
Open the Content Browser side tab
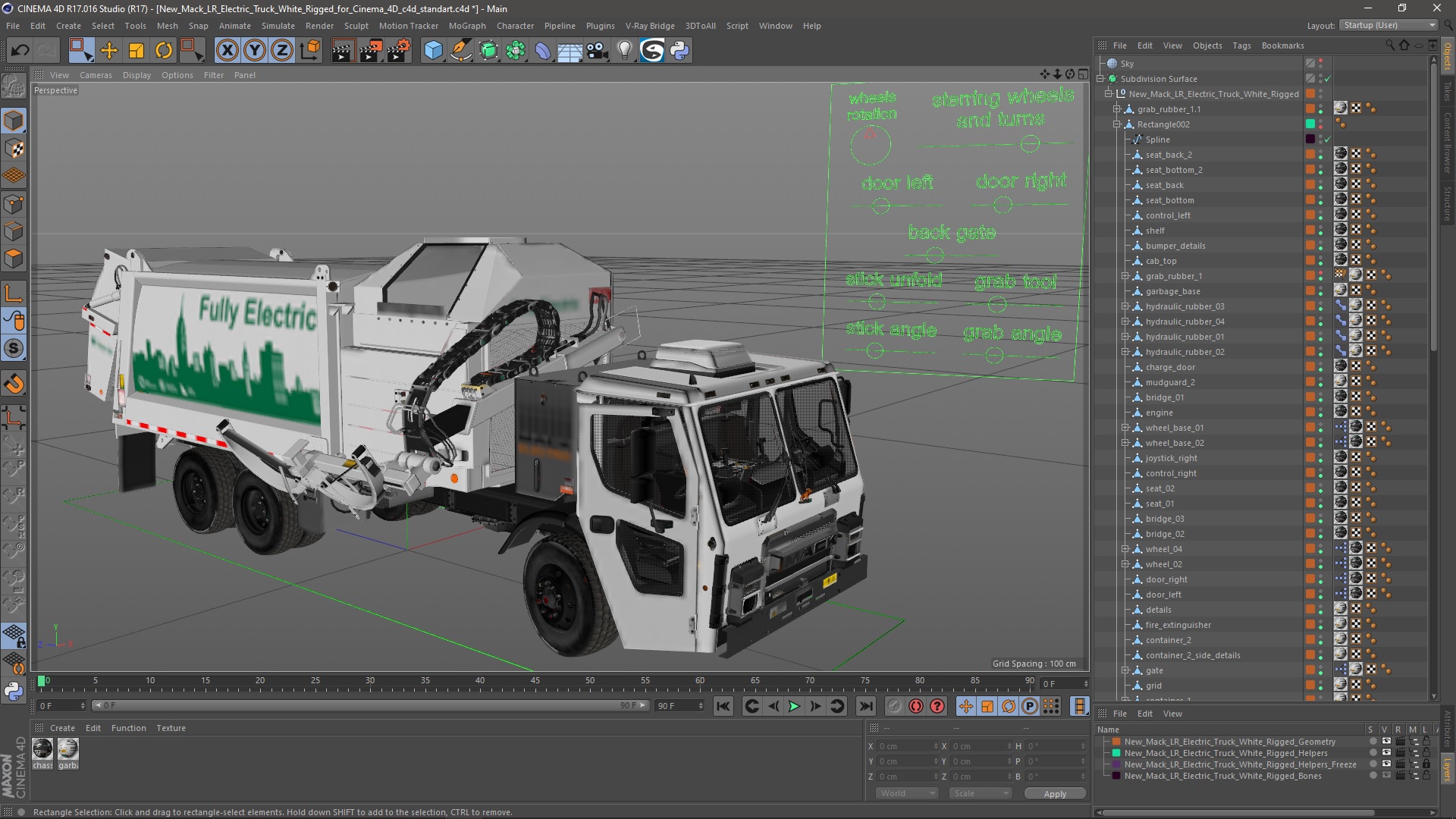[1448, 142]
